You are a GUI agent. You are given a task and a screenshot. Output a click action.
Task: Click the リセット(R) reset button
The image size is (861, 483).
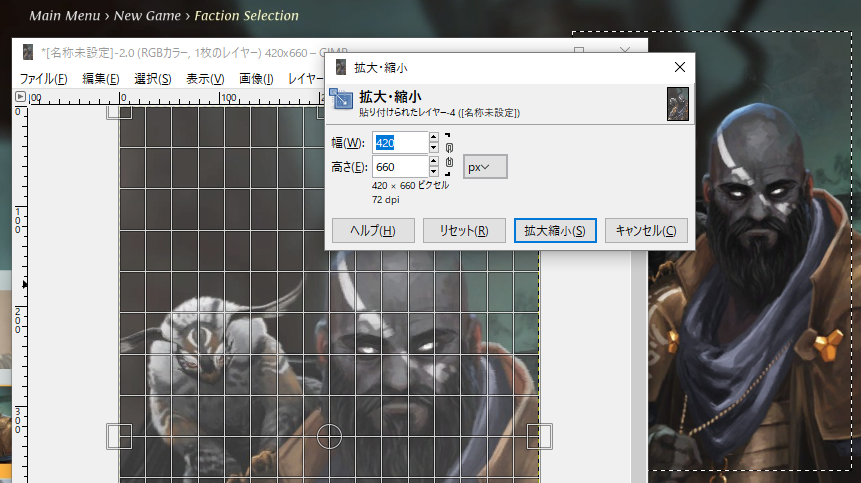click(x=464, y=231)
